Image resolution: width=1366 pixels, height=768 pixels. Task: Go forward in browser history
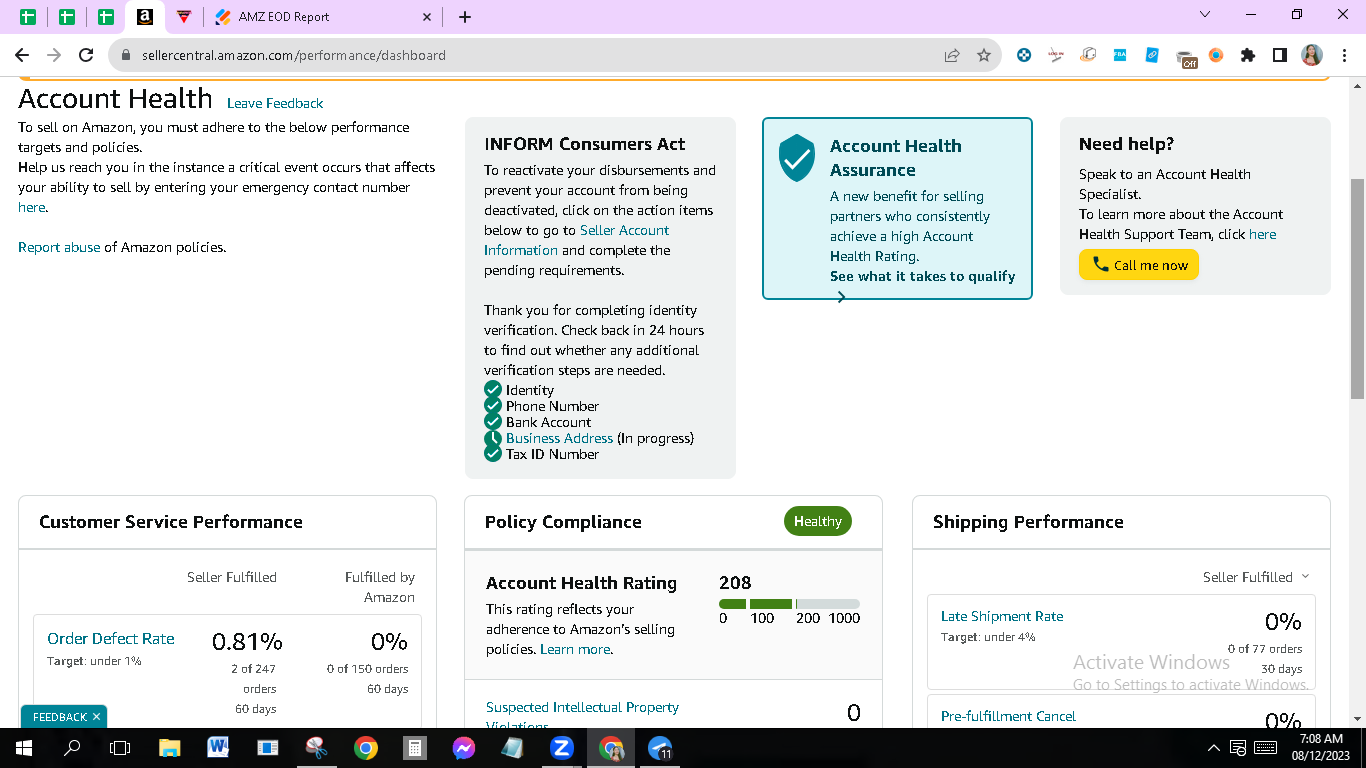(54, 56)
